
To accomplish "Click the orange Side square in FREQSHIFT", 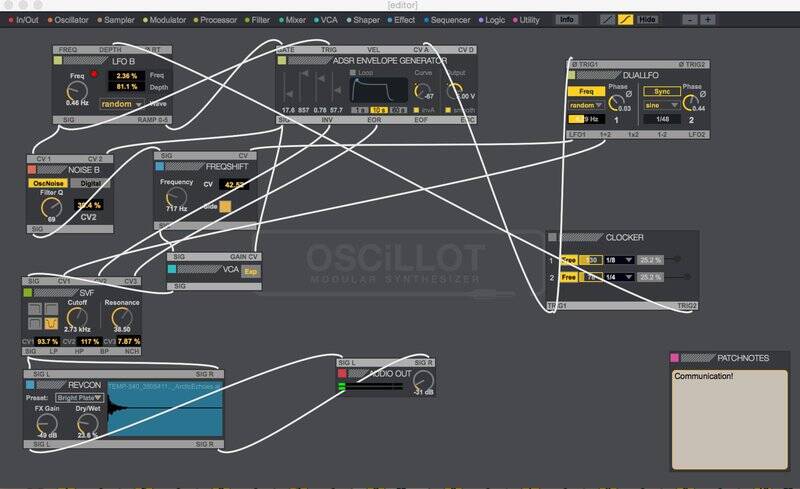I will coord(225,206).
